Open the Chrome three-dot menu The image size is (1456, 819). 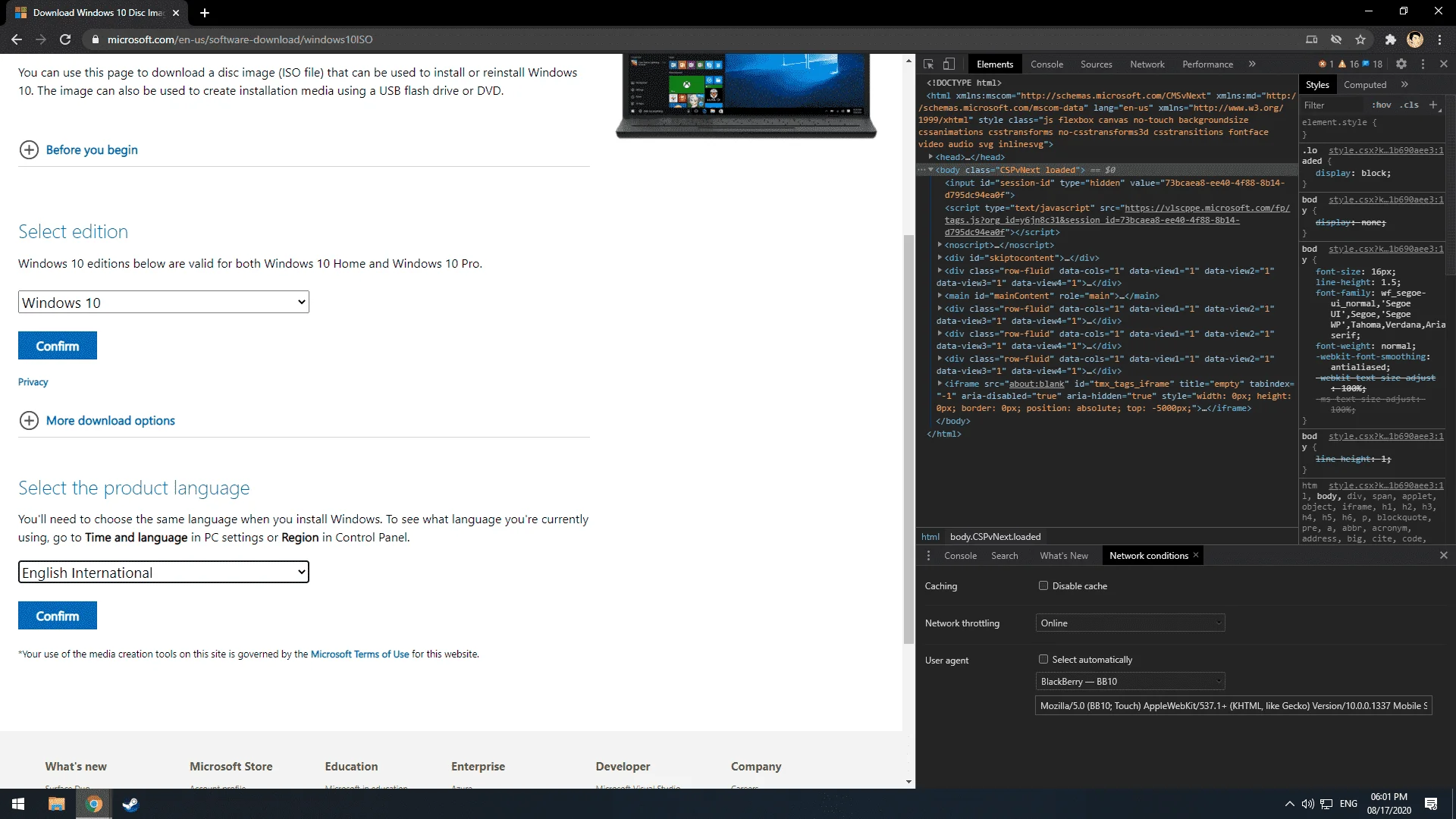click(x=1439, y=39)
